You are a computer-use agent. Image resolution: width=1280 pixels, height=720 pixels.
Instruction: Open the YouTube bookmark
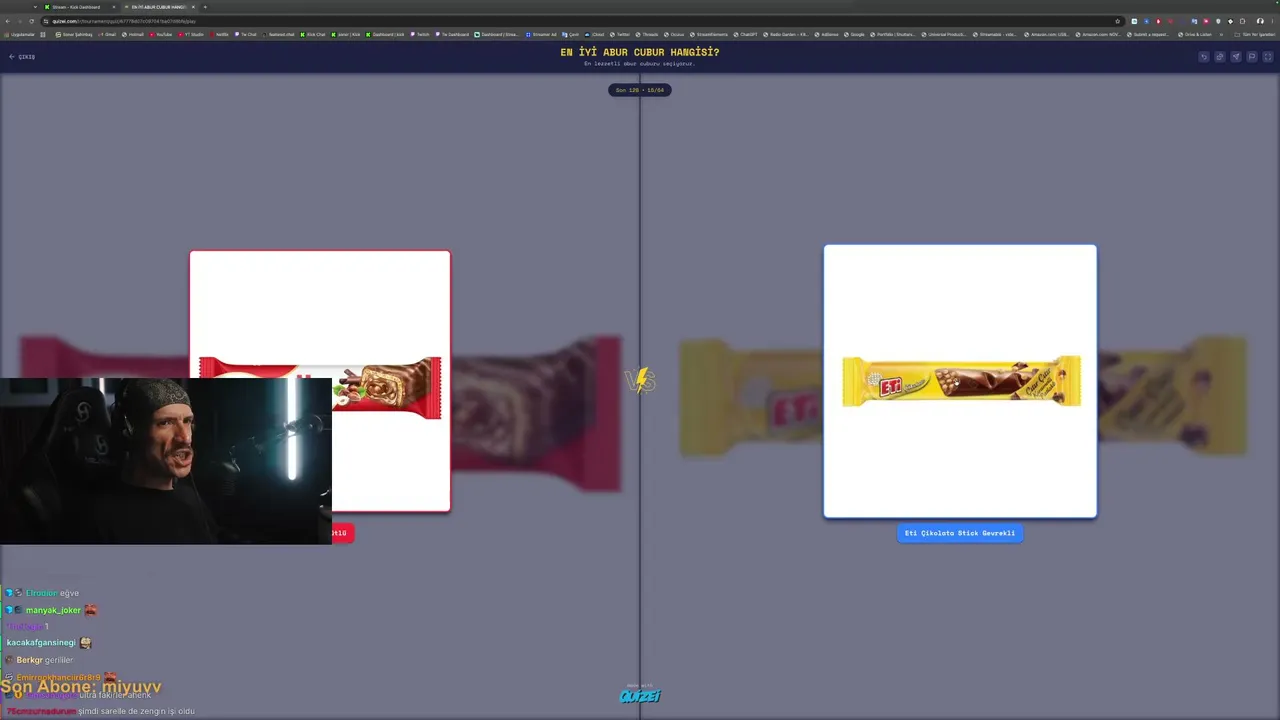pos(161,34)
